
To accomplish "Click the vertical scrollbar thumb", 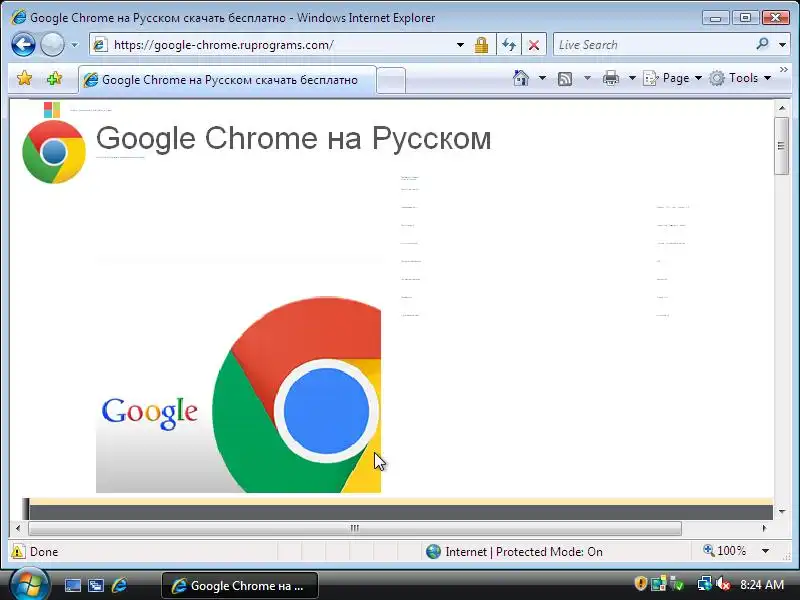I will tap(782, 146).
